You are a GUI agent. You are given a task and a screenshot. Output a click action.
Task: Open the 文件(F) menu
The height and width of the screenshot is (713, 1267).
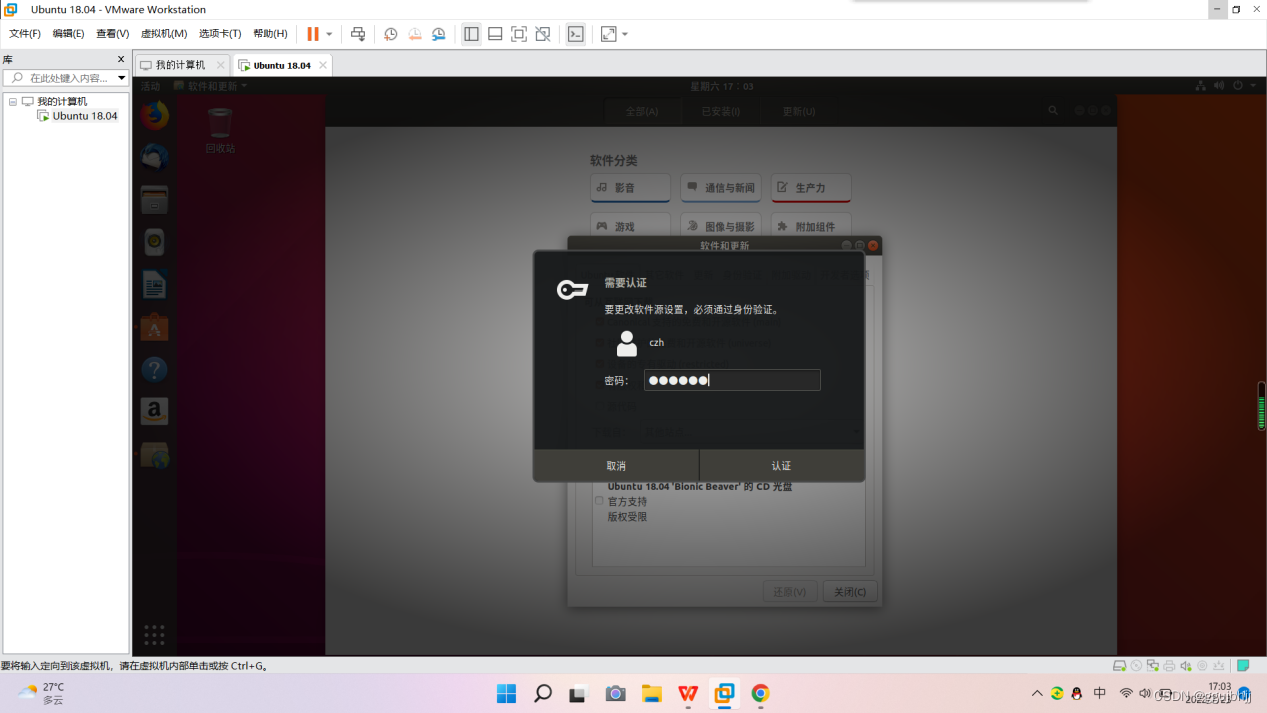coord(25,34)
